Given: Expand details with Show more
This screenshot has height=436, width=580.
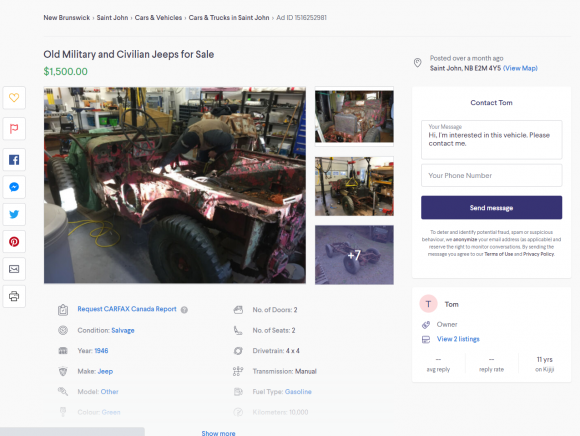Looking at the screenshot, I should tap(218, 433).
